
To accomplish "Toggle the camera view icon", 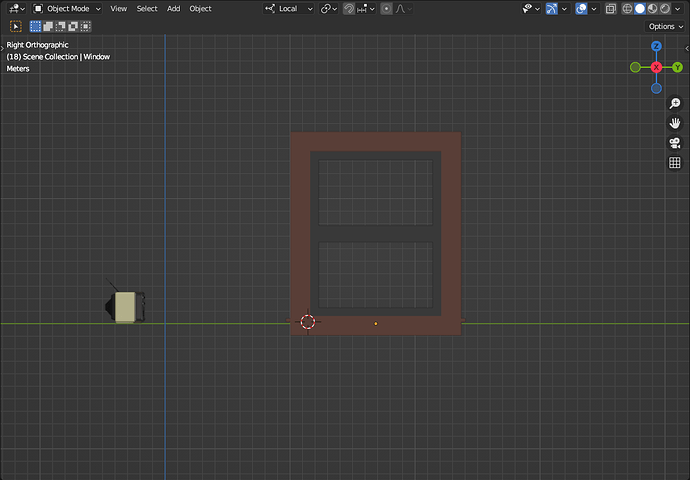I will [x=675, y=143].
